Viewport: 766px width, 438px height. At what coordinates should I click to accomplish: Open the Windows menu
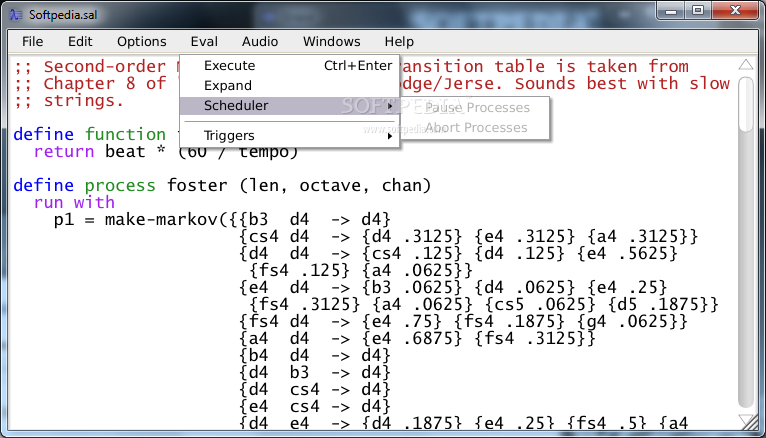click(332, 42)
